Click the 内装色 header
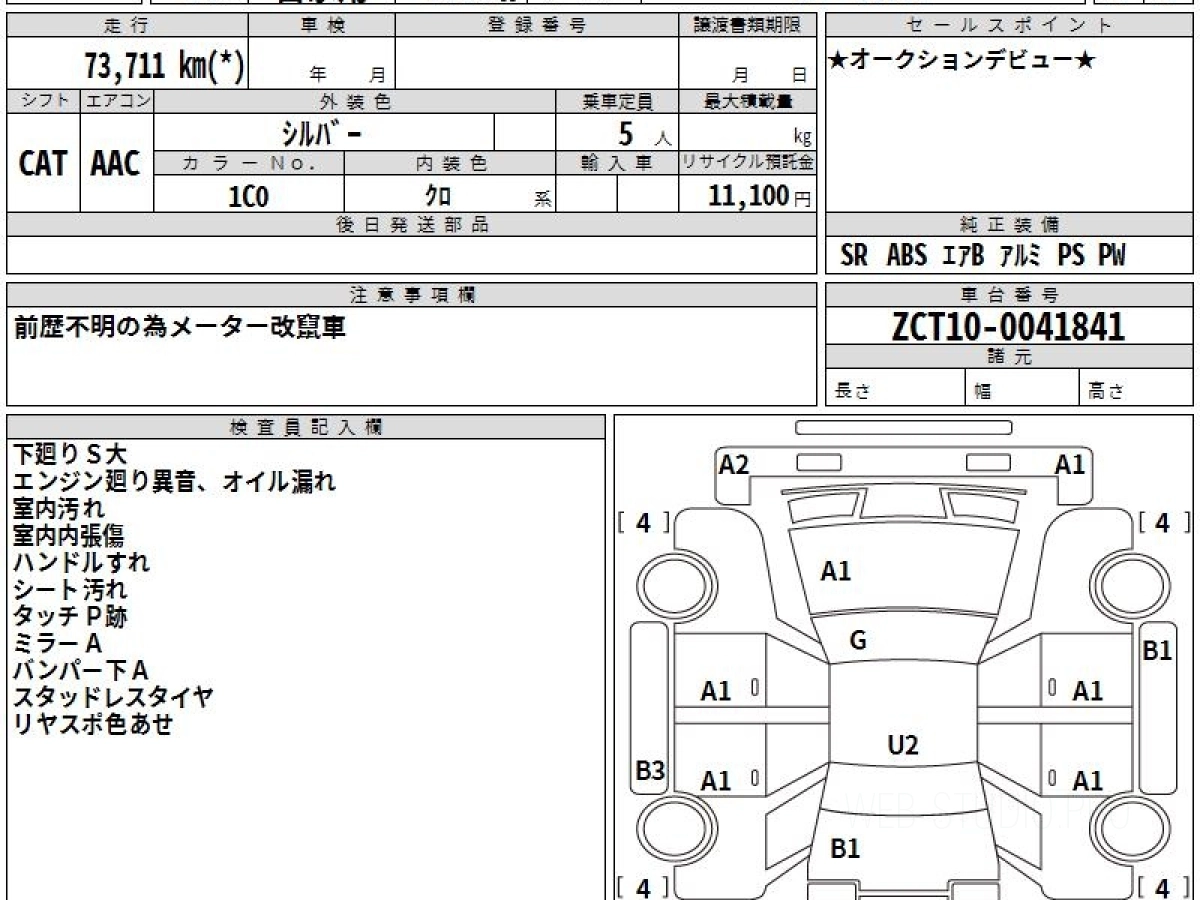The height and width of the screenshot is (900, 1200). [450, 163]
